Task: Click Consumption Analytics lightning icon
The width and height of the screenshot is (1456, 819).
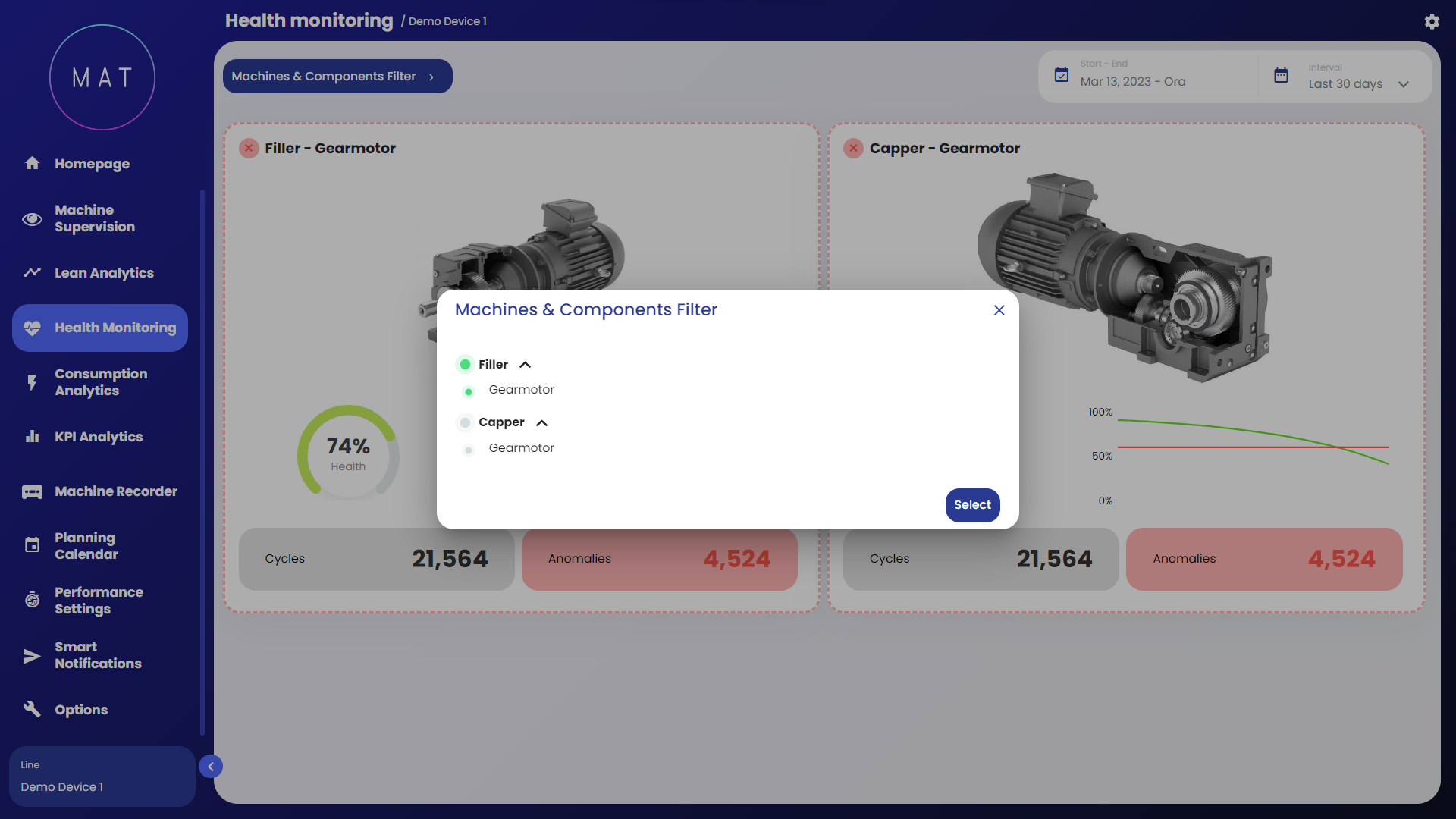Action: click(32, 382)
